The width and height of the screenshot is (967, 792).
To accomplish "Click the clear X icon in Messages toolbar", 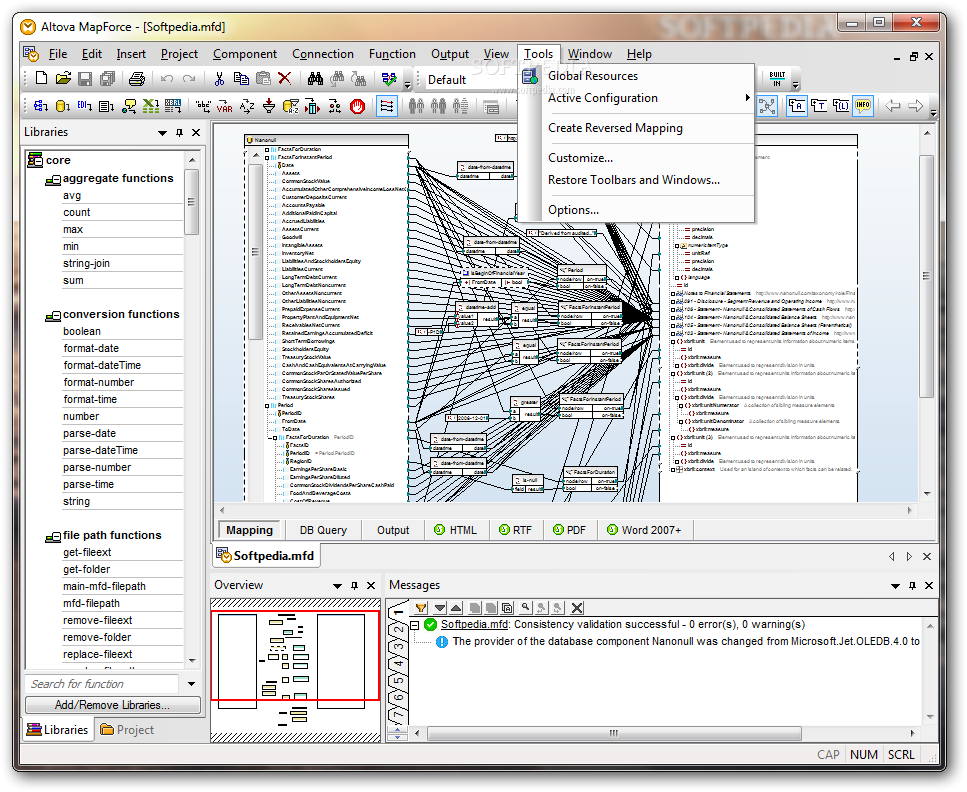I will (x=577, y=608).
